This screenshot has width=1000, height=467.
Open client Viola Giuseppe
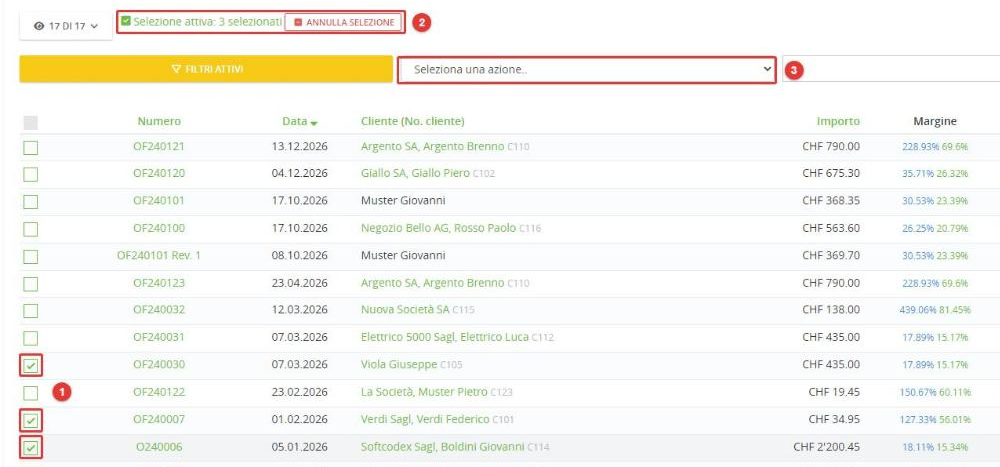point(399,364)
